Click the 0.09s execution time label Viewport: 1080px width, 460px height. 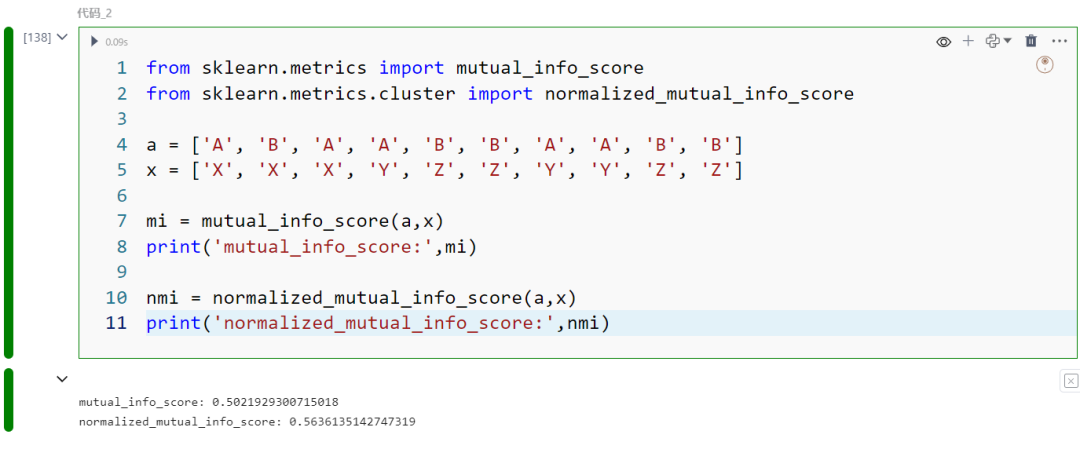[x=116, y=42]
